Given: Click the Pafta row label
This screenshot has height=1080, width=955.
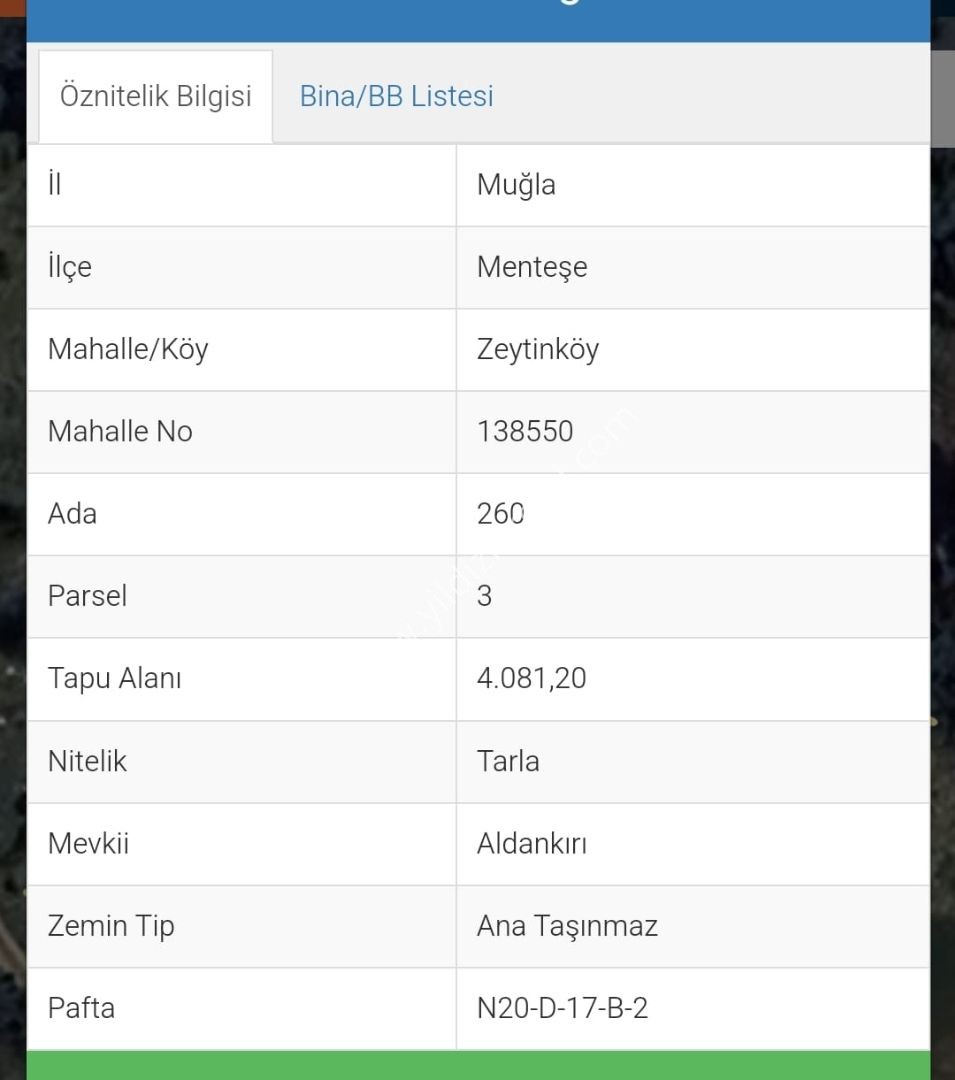Looking at the screenshot, I should click(x=81, y=1008).
